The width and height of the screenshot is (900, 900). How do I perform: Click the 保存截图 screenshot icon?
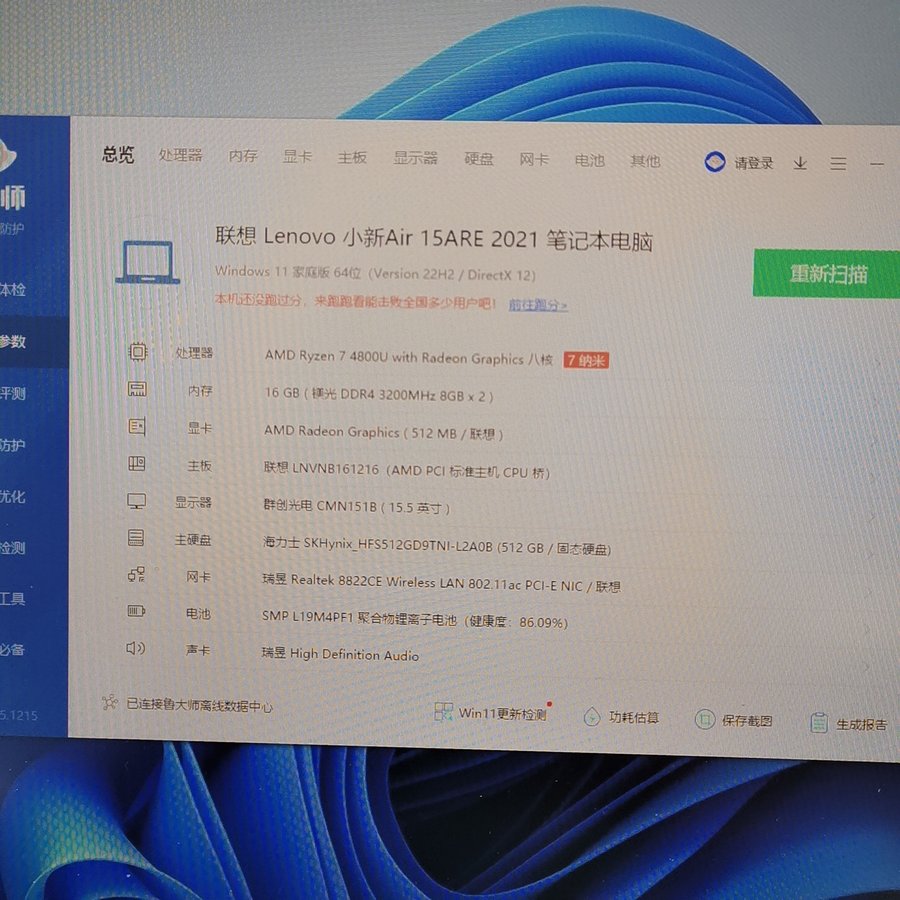coord(705,719)
